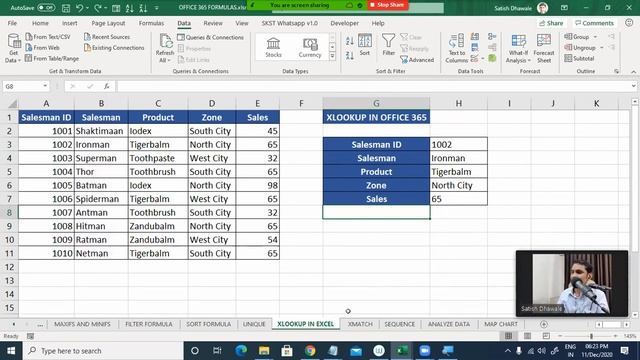
Task: Open the feedback smiley icon
Action: [629, 23]
